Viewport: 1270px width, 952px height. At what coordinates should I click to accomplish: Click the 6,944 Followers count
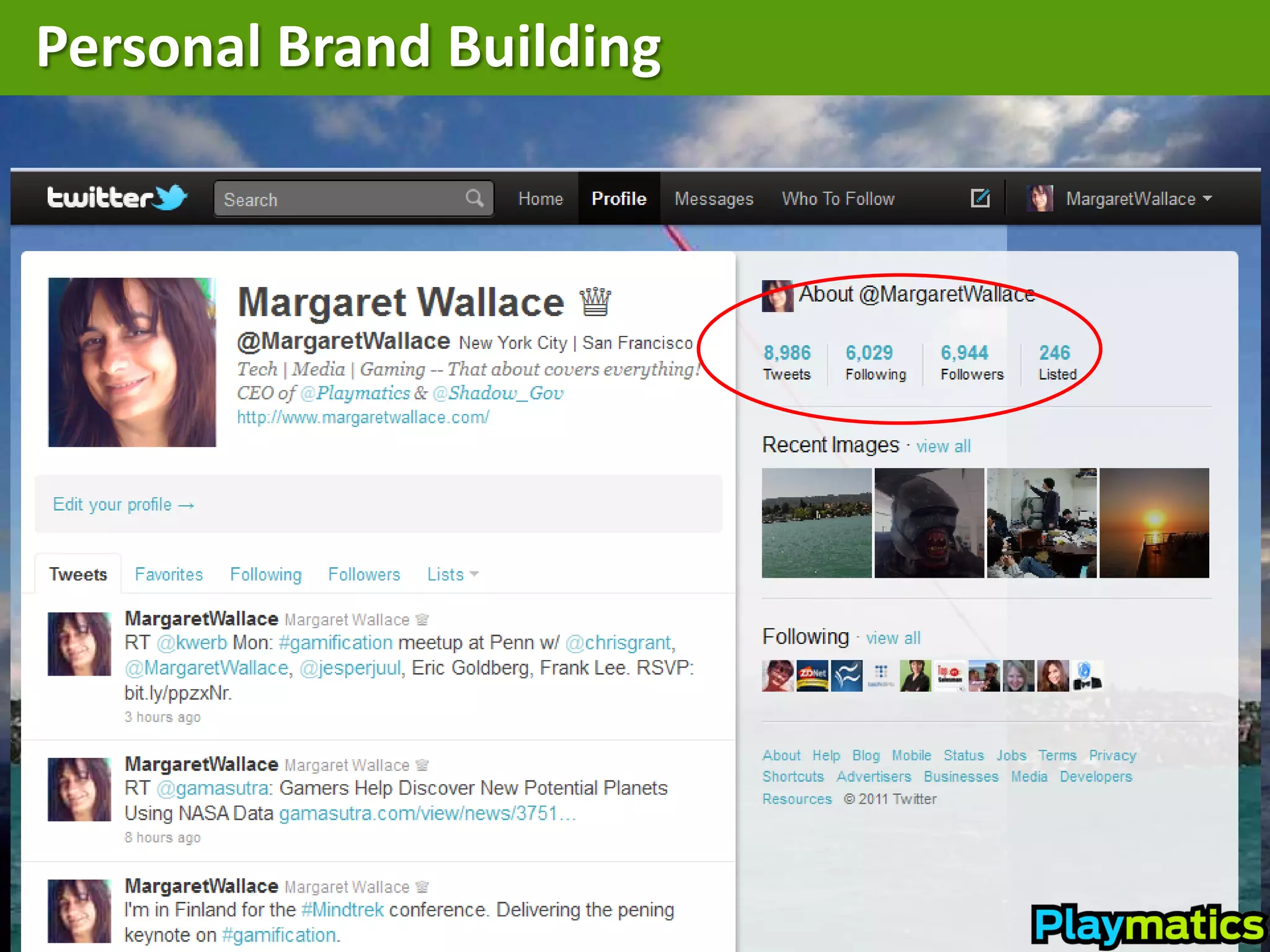click(x=972, y=363)
